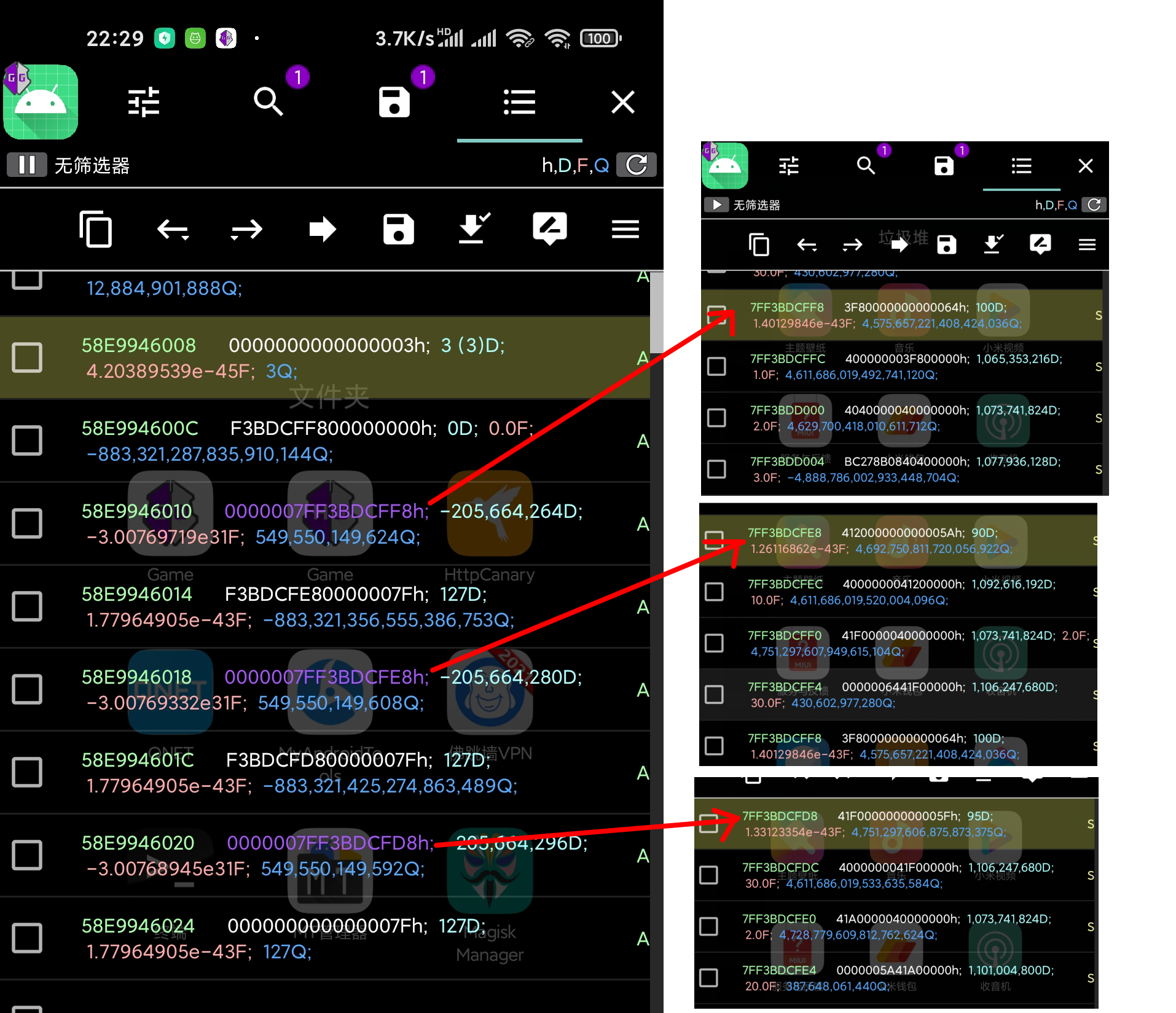Switch to the settings sliders tab in the top-right screenshot
This screenshot has height=1013, width=1176.
(789, 166)
